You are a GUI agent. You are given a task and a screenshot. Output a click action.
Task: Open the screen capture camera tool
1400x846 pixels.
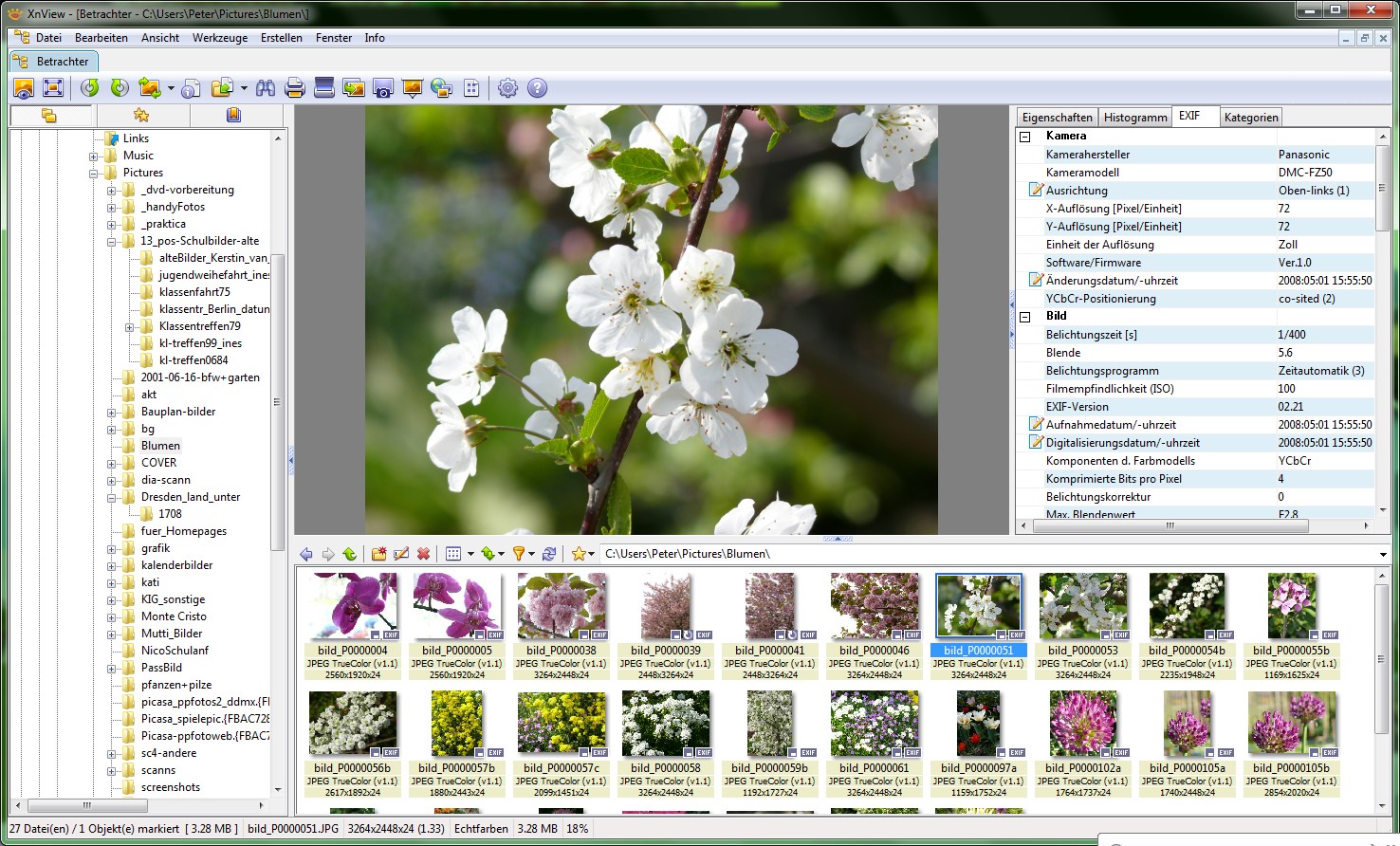click(382, 88)
